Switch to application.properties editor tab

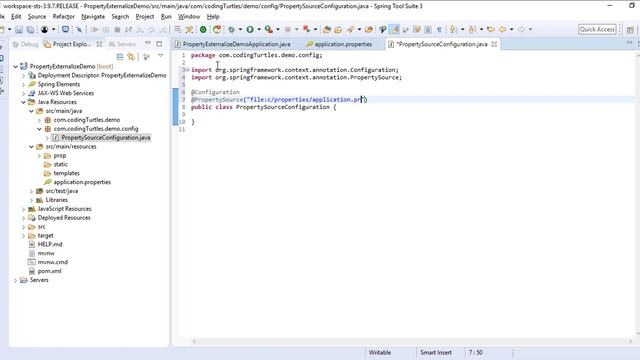tap(339, 44)
